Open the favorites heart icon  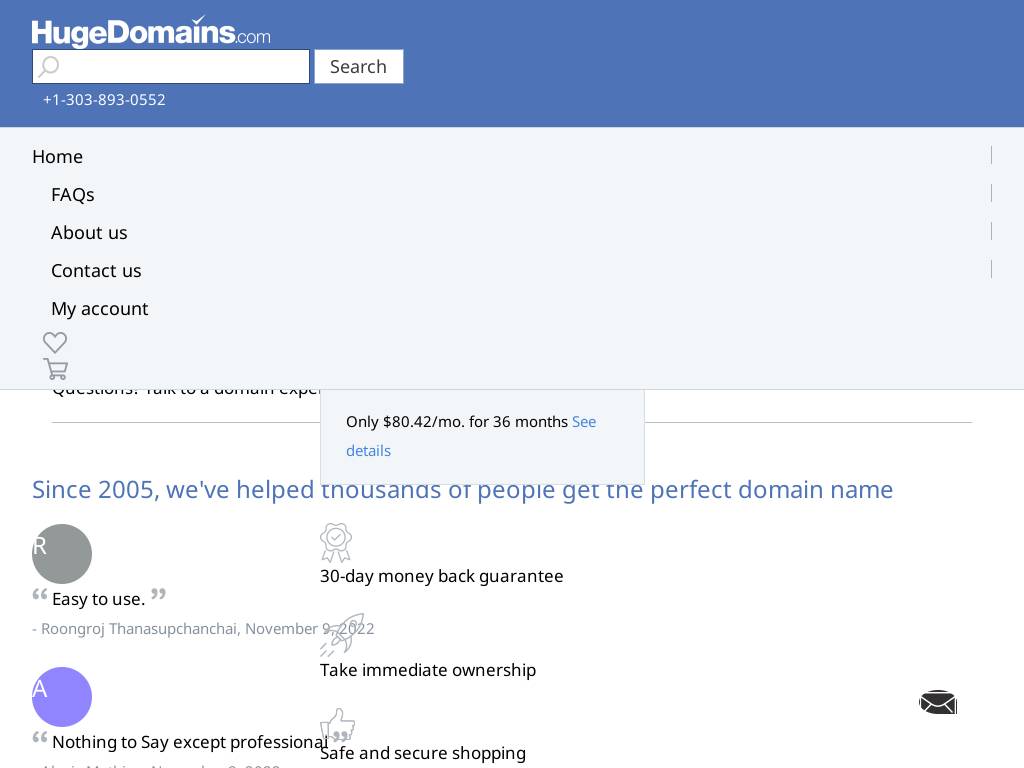pos(55,342)
